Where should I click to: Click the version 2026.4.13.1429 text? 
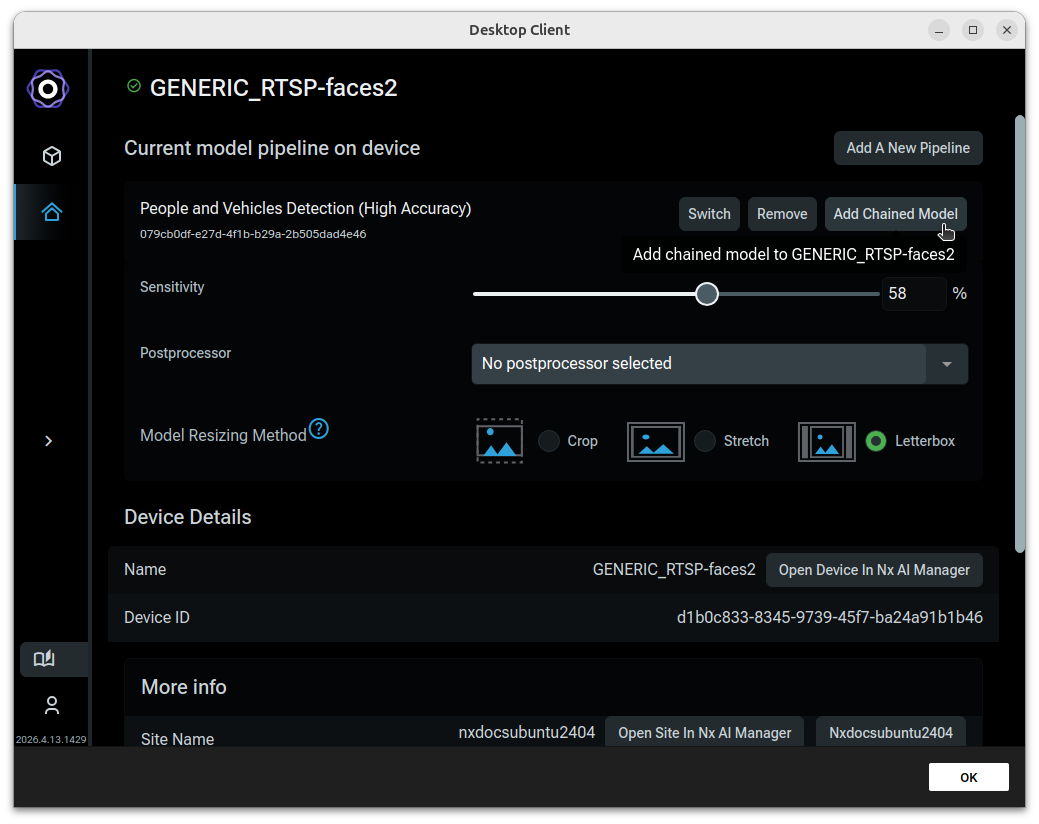point(51,739)
